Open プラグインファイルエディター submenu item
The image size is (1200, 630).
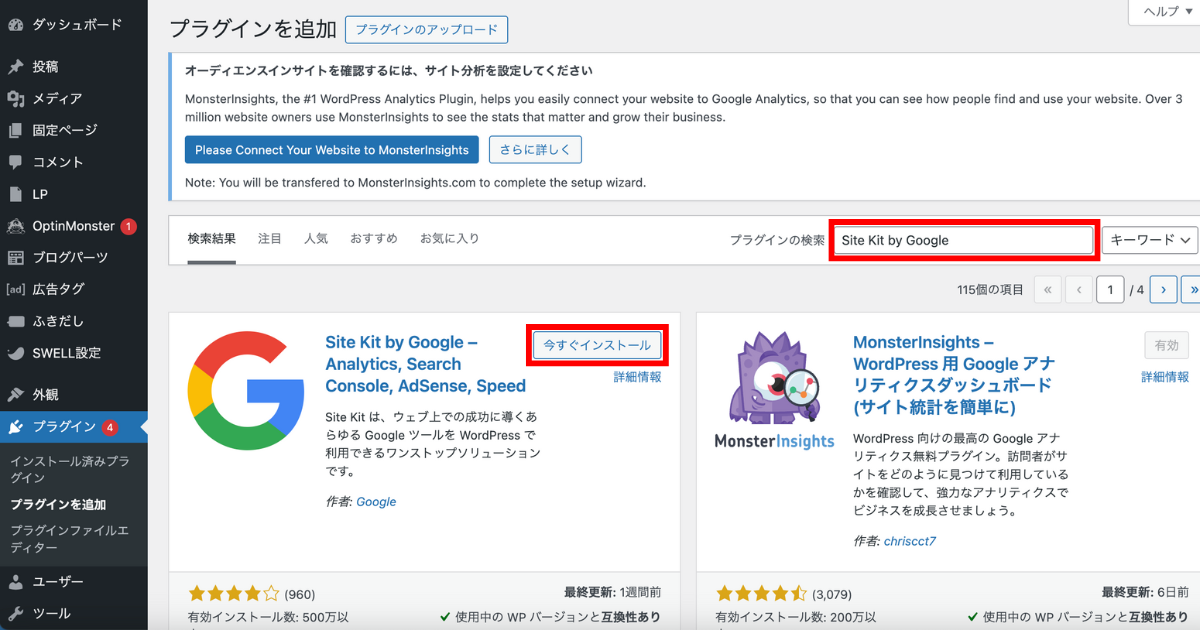[69, 540]
